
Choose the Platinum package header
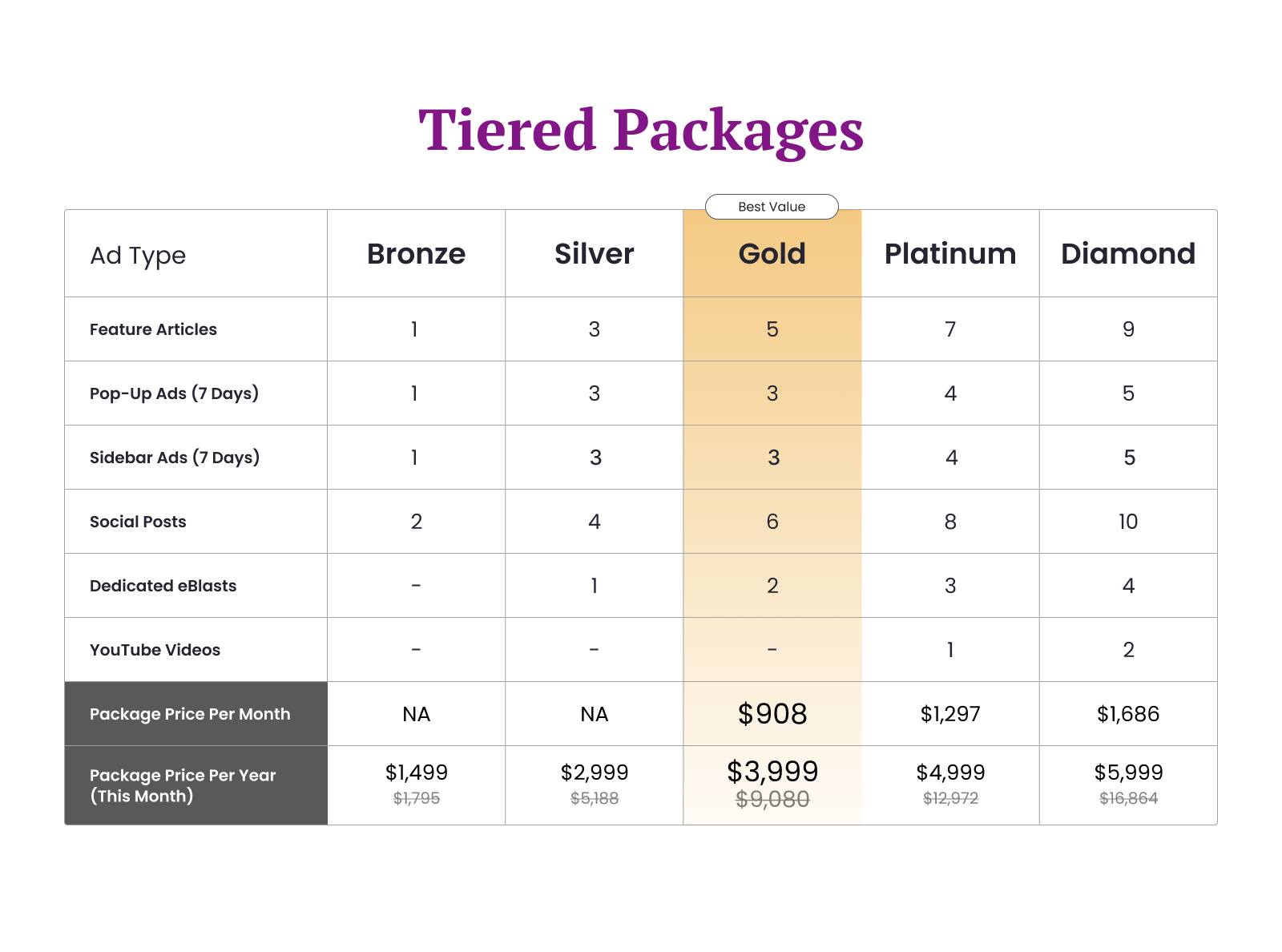click(950, 254)
